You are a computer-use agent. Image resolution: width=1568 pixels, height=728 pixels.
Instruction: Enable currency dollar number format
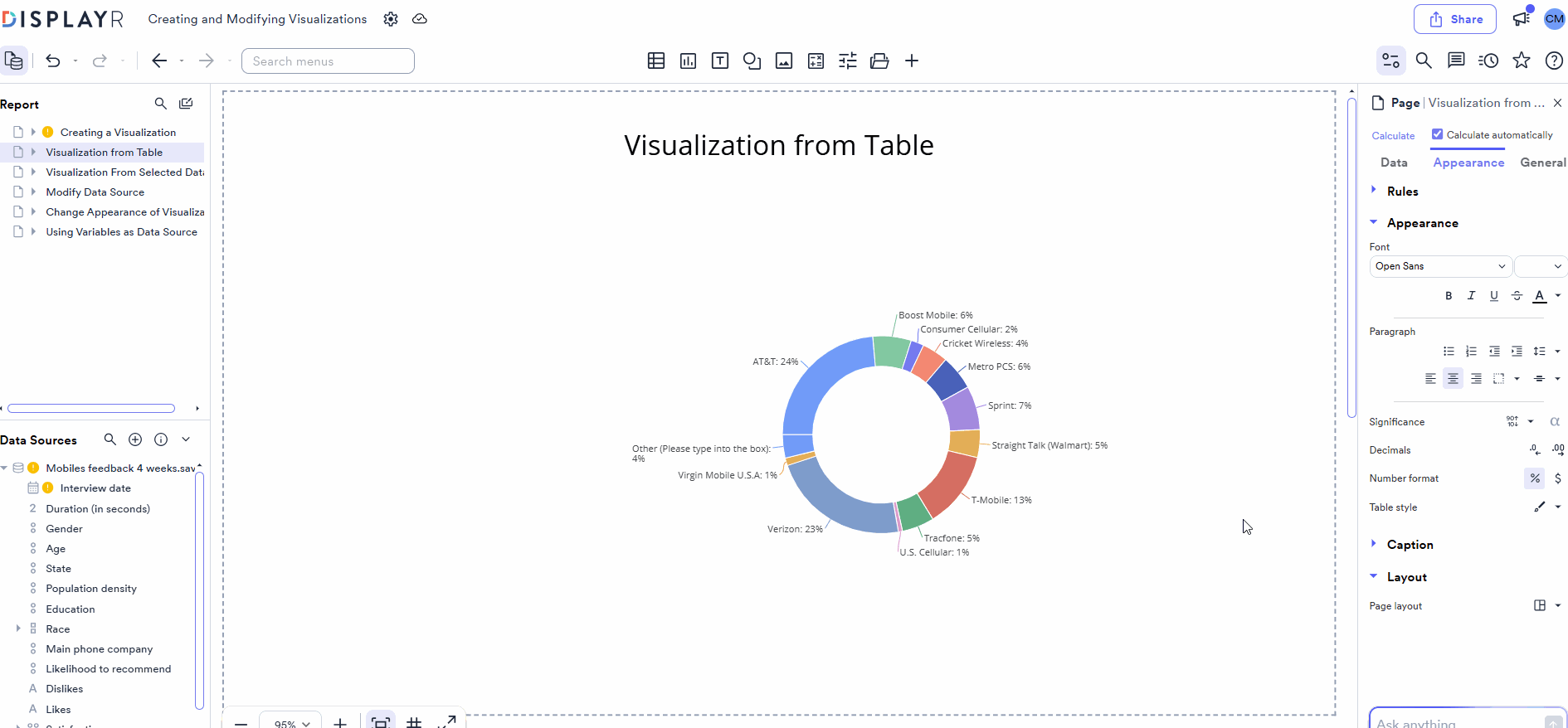click(x=1558, y=478)
